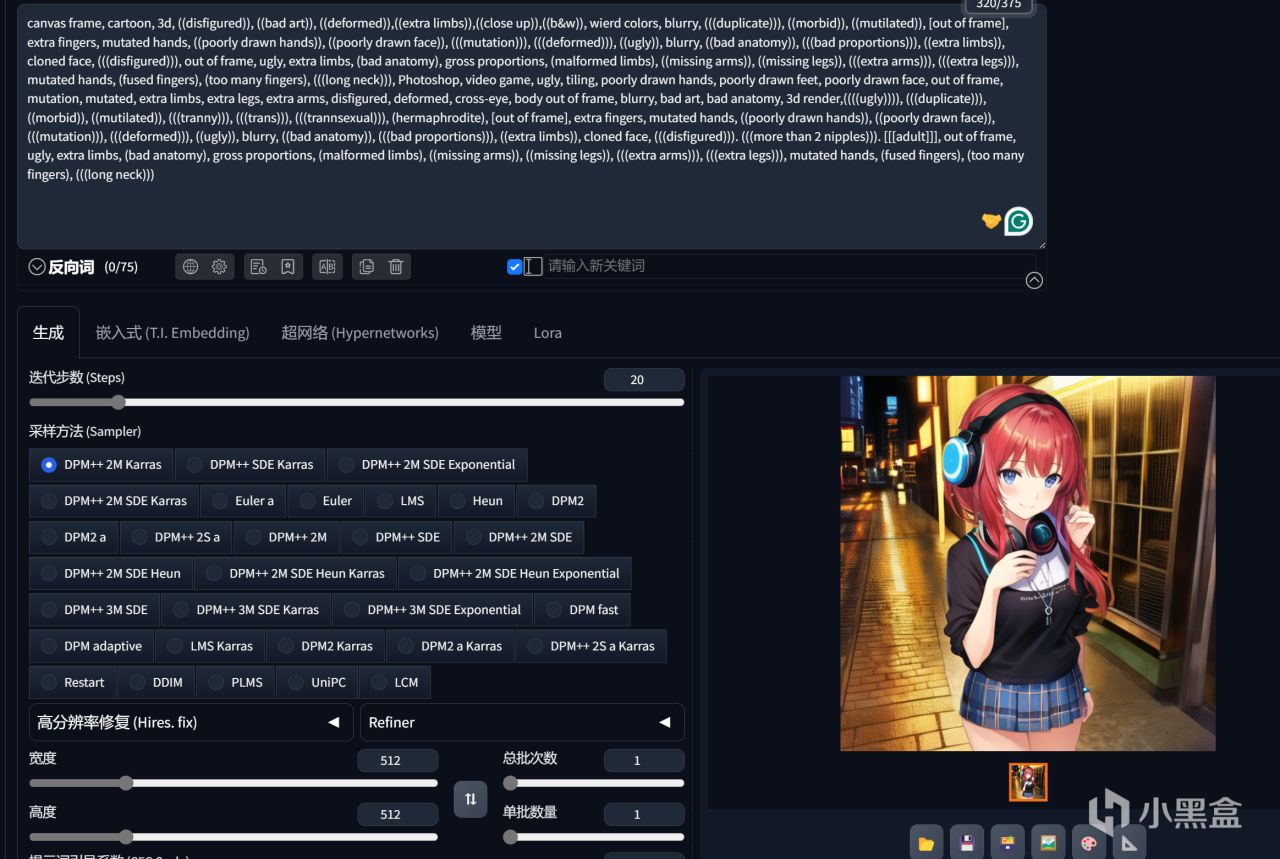Select the Restart sampler
This screenshot has width=1280, height=859.
pyautogui.click(x=73, y=682)
